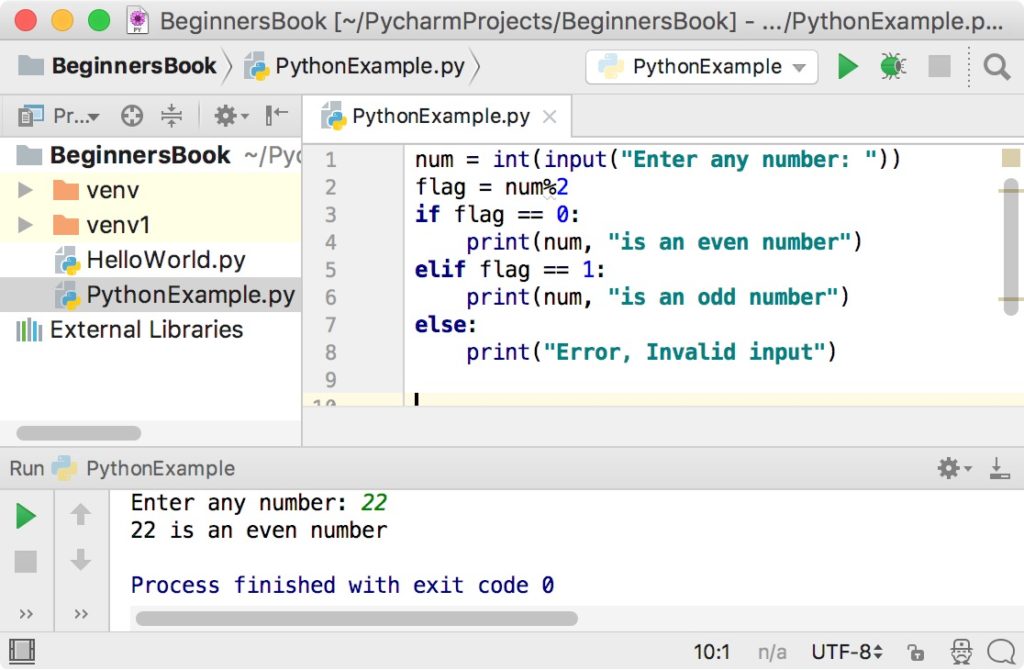Collapse all nodes with the collapse icon
Image resolution: width=1024 pixels, height=670 pixels.
tap(172, 116)
